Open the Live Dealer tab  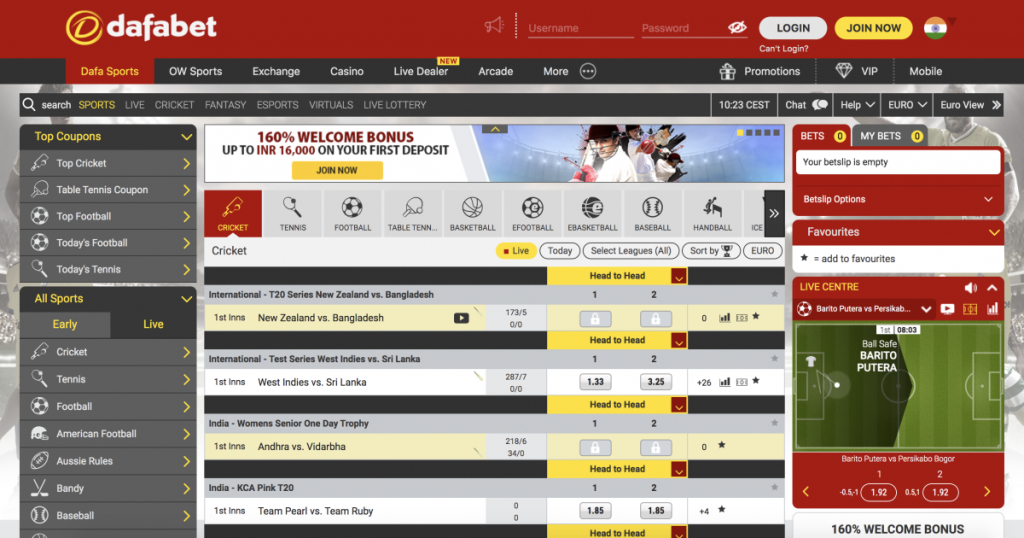[421, 71]
